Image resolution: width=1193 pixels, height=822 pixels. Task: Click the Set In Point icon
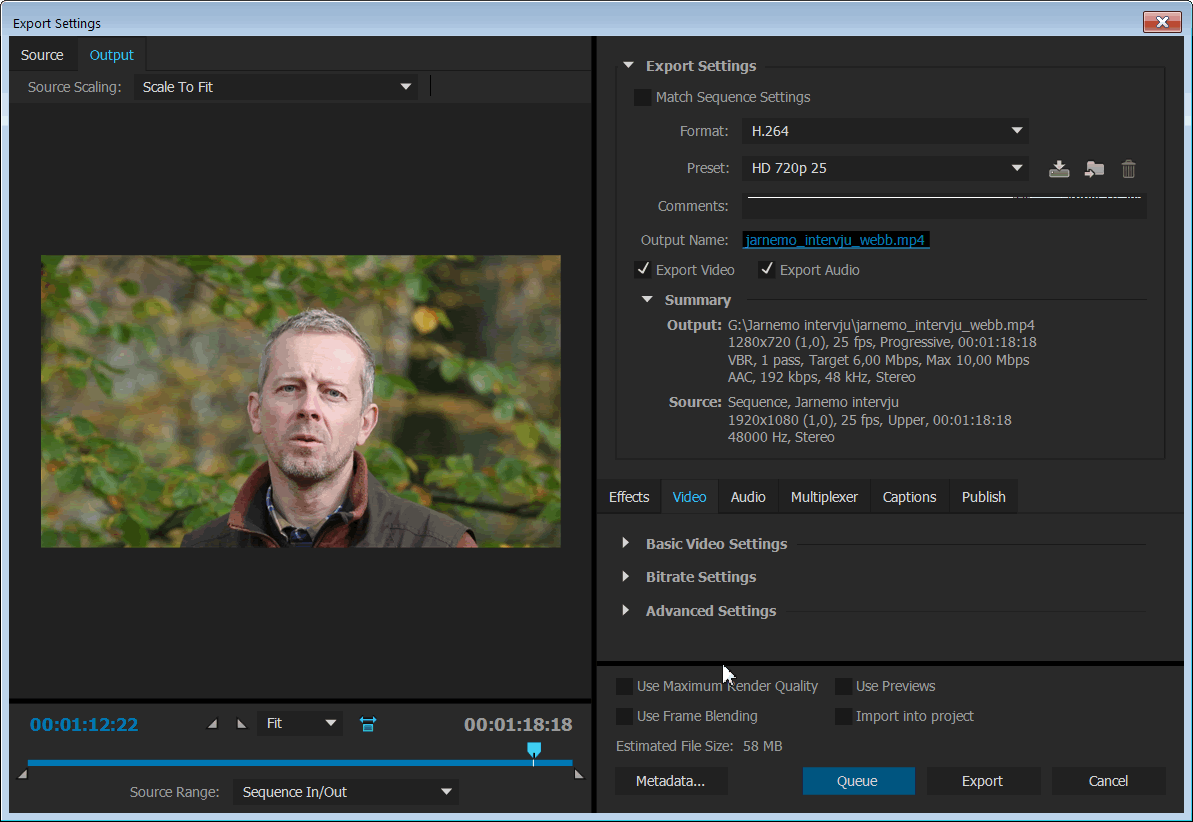(211, 724)
